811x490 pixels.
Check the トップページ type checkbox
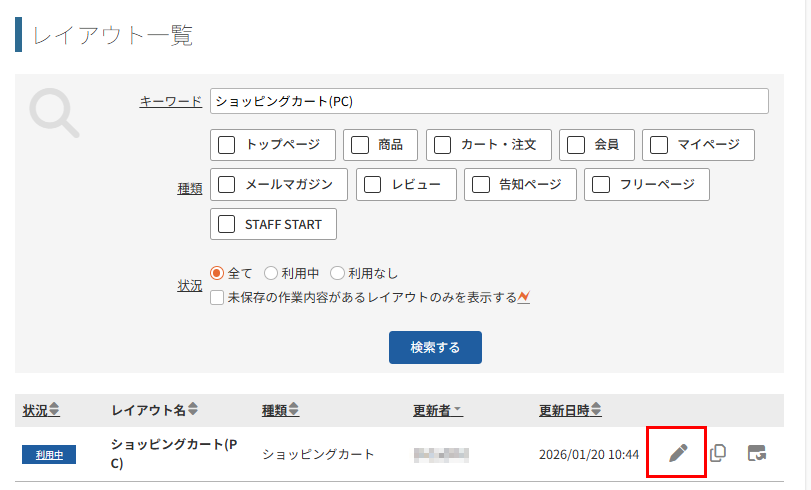tap(227, 145)
